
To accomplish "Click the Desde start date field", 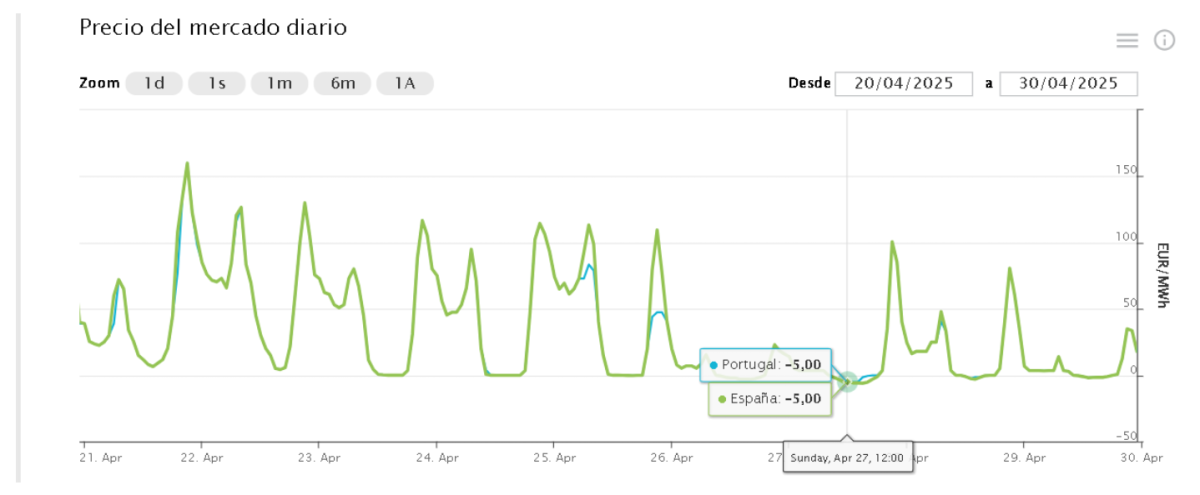I will coord(904,83).
